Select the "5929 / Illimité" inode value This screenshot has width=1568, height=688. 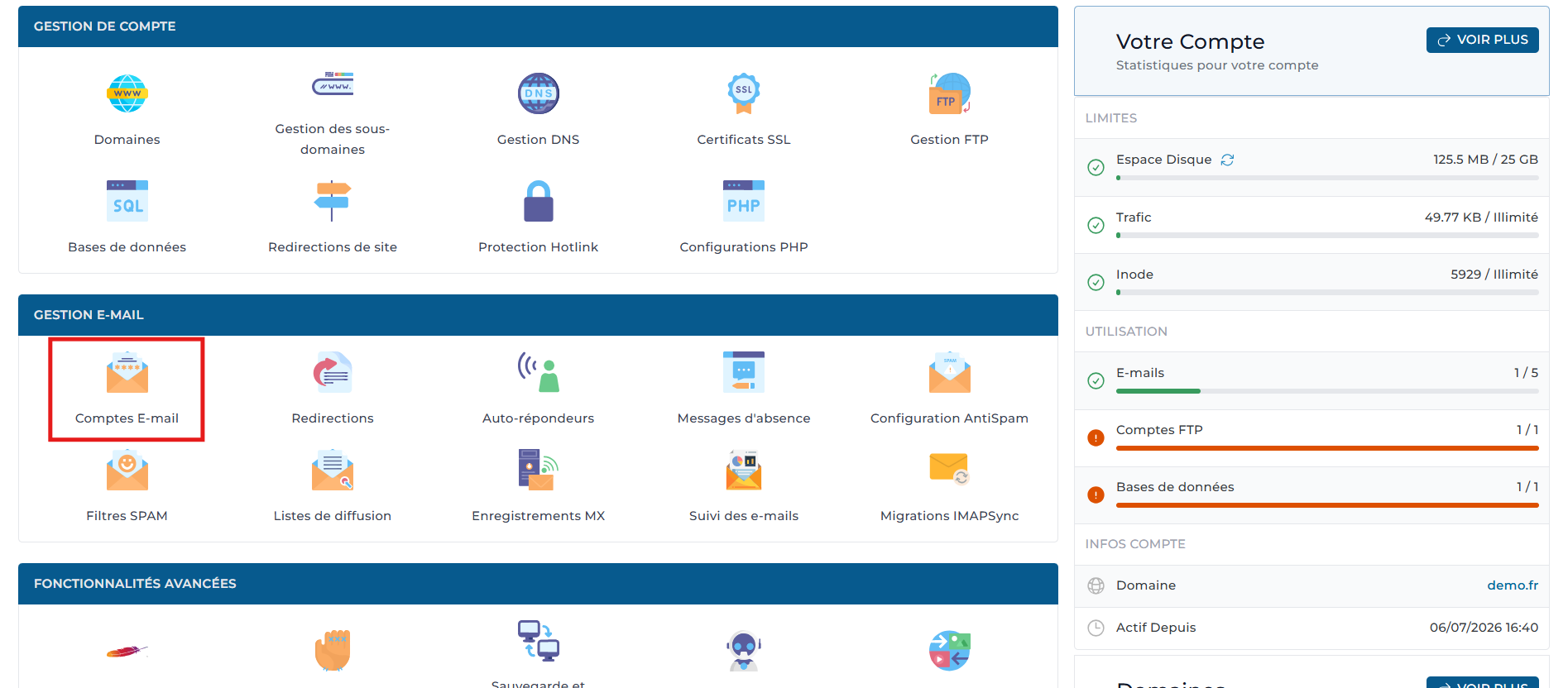click(x=1494, y=275)
